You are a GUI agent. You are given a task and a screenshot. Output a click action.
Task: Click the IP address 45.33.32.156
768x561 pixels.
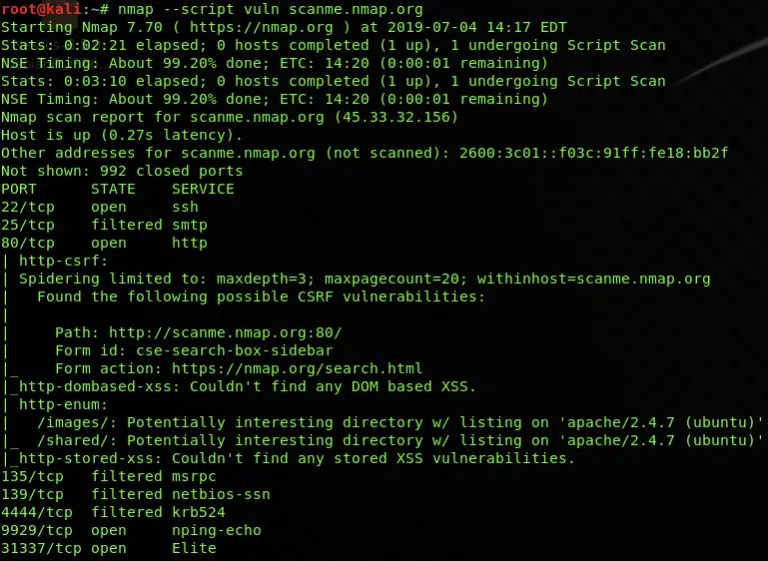396,117
